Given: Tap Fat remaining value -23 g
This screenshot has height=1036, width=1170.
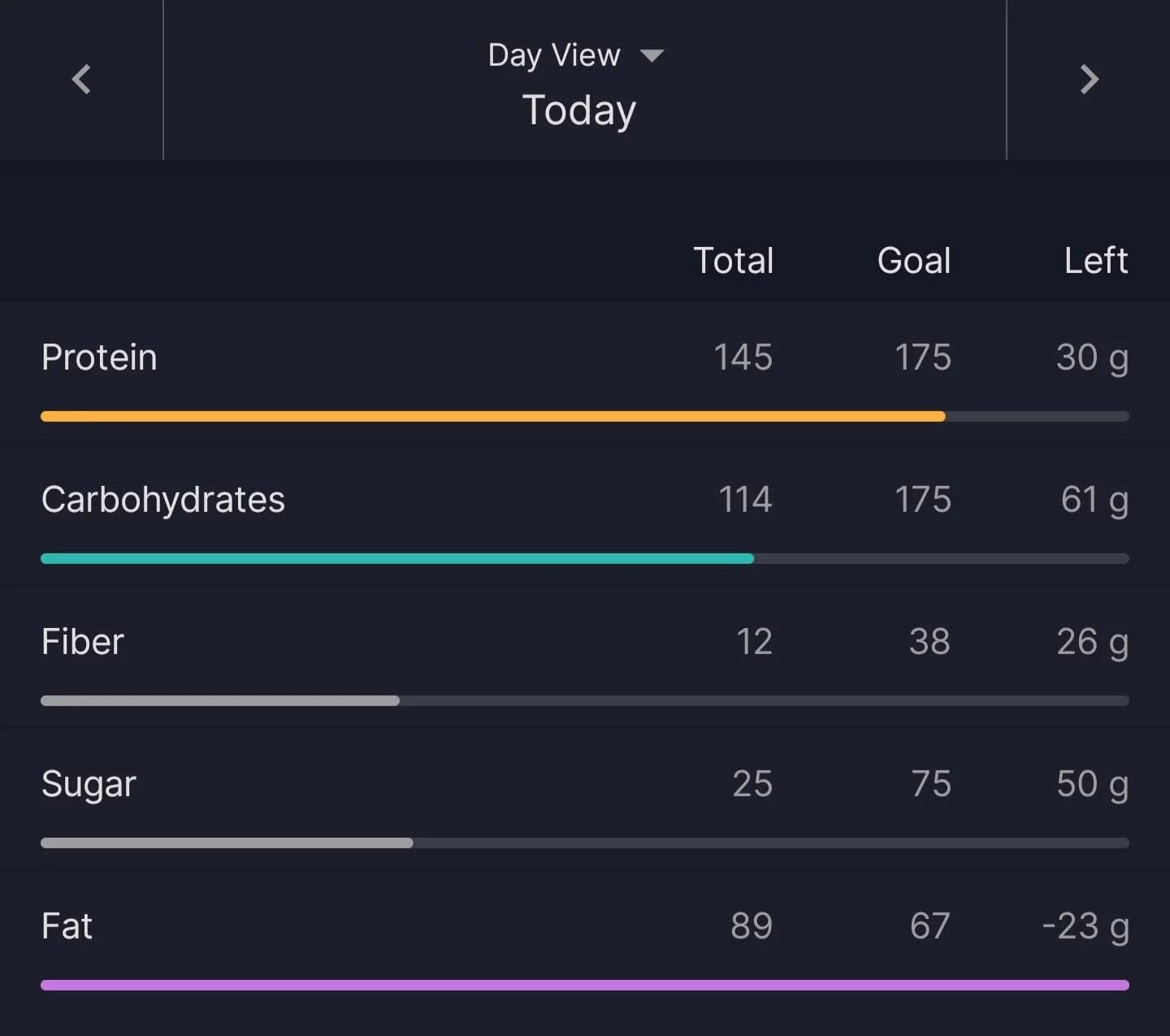Looking at the screenshot, I should pos(1085,927).
